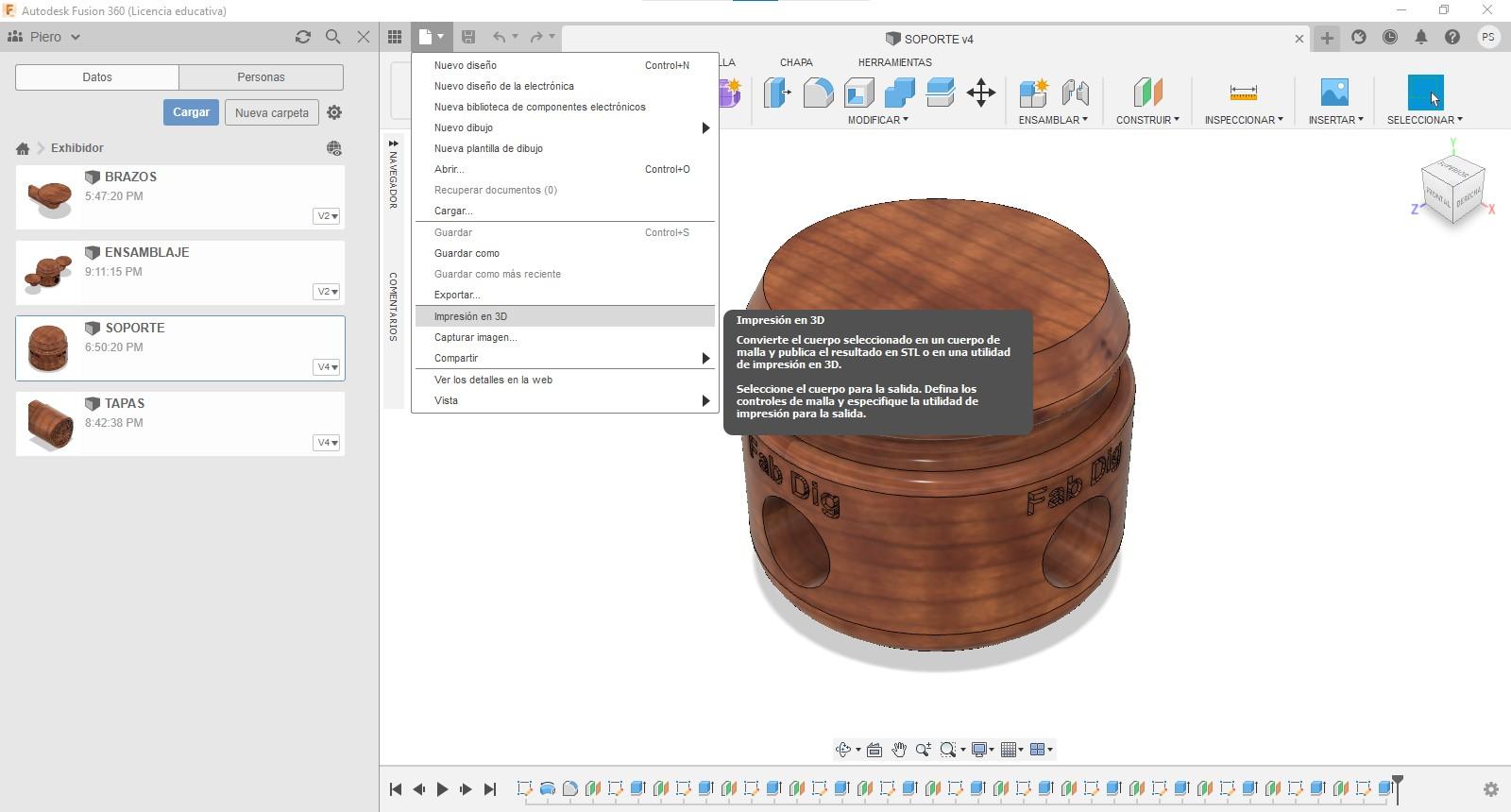Screen dimensions: 1511x812
Task: Expand the CONSTRUIR dropdown
Action: (x=1147, y=120)
